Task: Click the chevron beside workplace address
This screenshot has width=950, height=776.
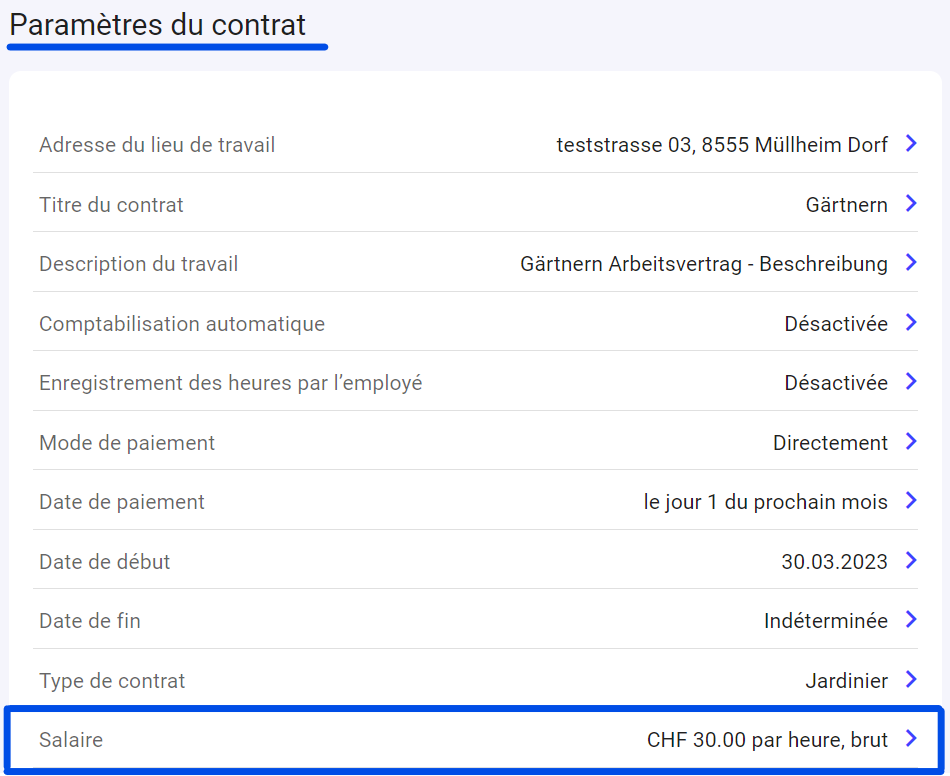Action: [x=910, y=144]
